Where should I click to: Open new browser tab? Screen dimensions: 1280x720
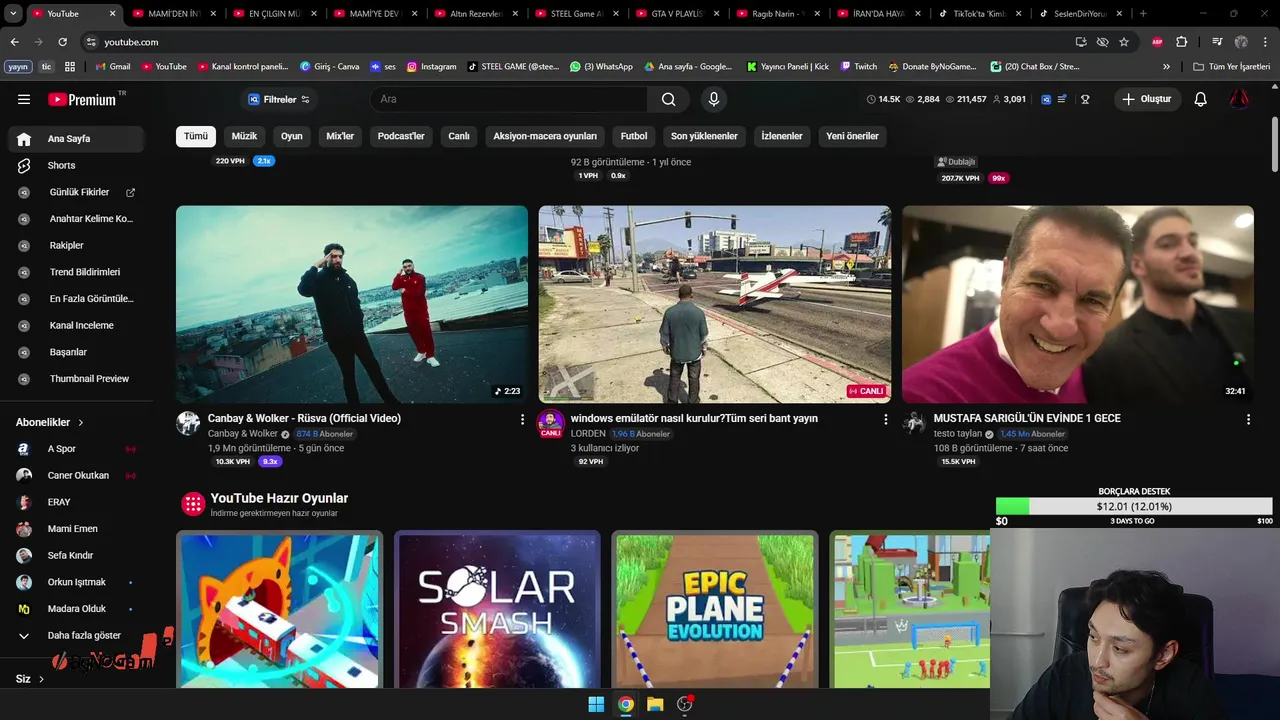[x=1143, y=14]
